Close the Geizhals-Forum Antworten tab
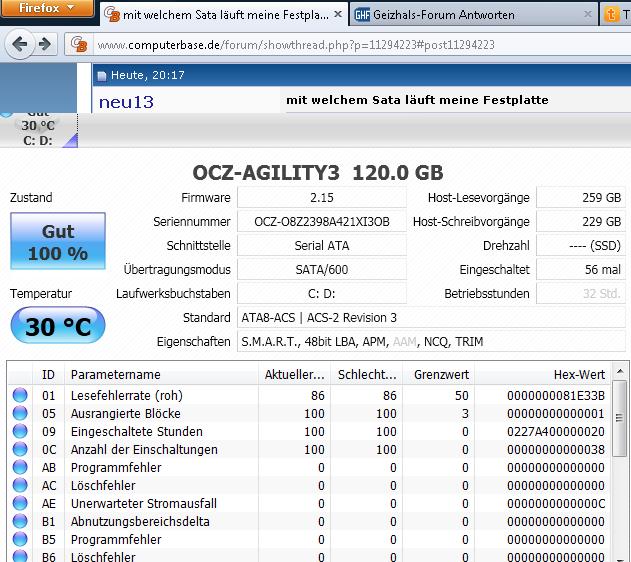The width and height of the screenshot is (631, 562). [x=588, y=14]
